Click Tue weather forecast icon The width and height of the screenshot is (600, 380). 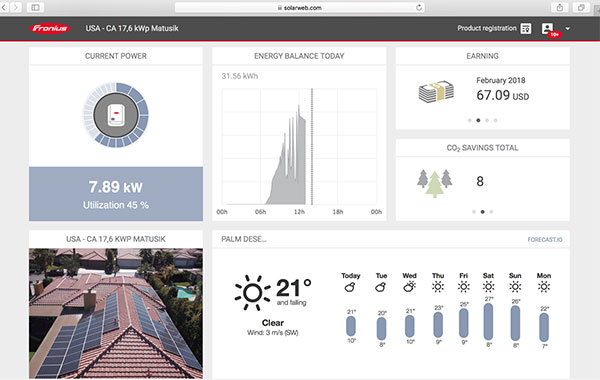tap(381, 287)
